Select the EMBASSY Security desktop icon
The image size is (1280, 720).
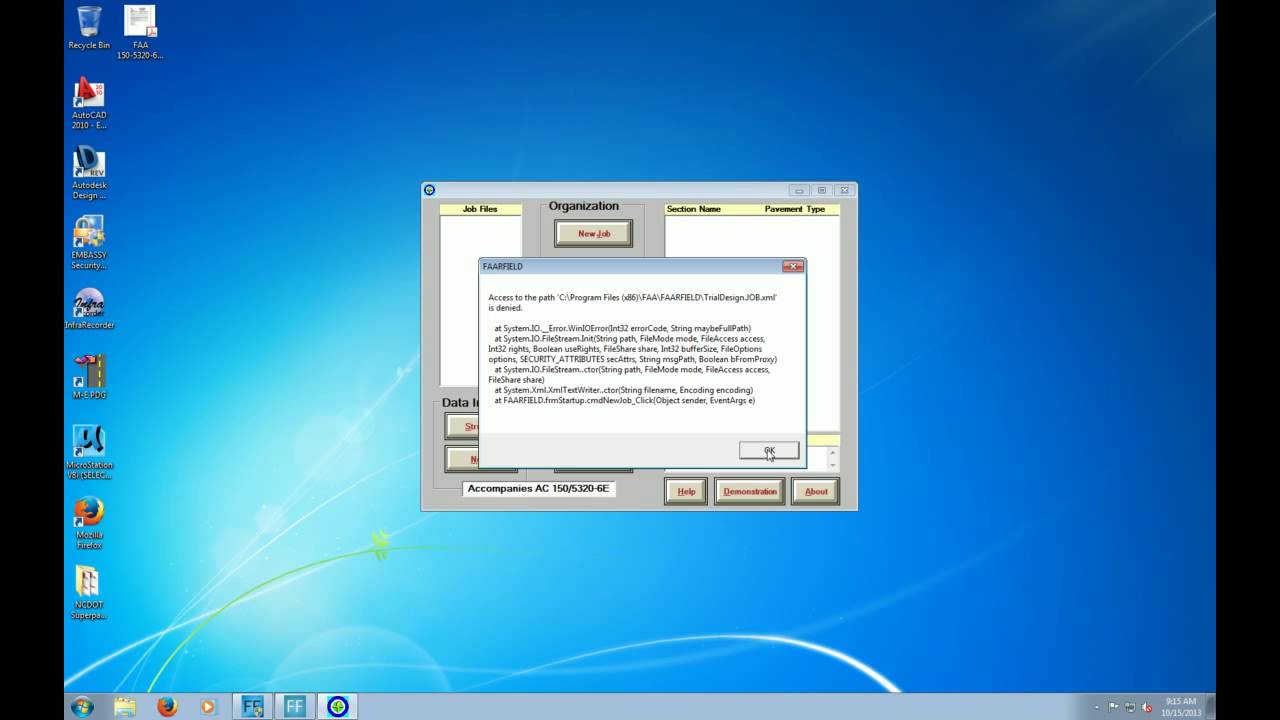(x=89, y=244)
